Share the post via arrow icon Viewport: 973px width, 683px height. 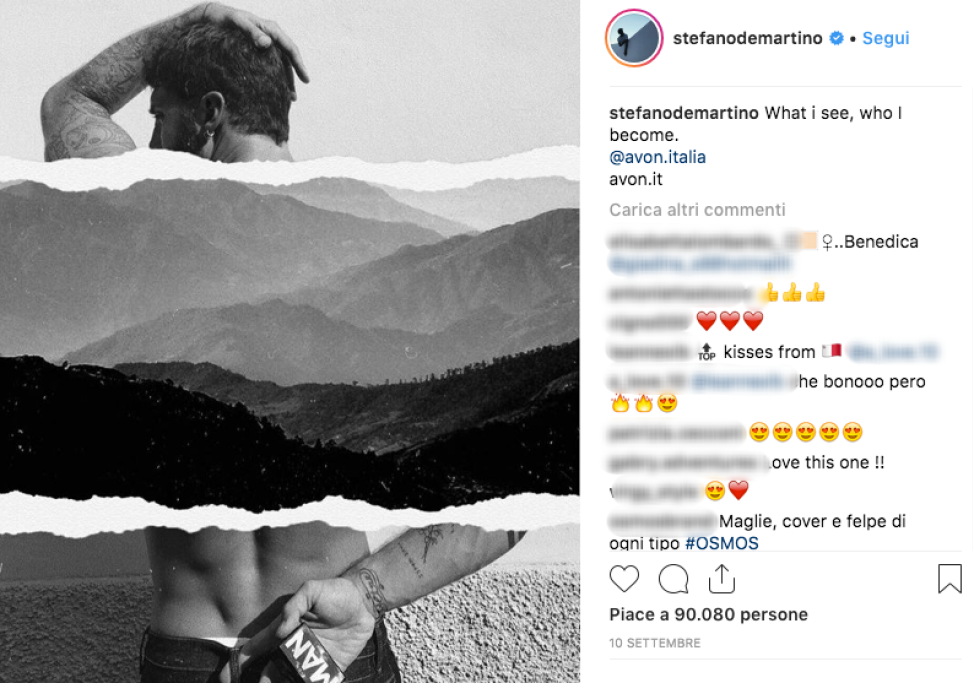pos(722,578)
